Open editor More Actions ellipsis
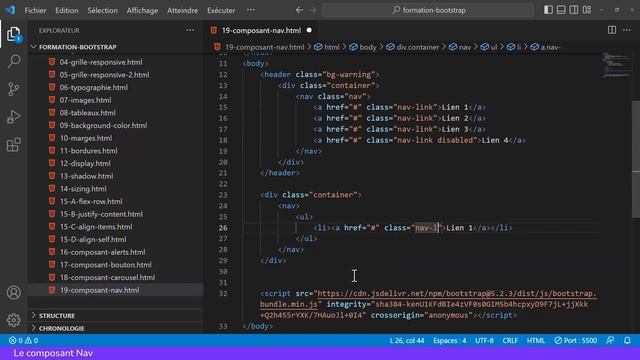Image resolution: width=640 pixels, height=360 pixels. 627,30
